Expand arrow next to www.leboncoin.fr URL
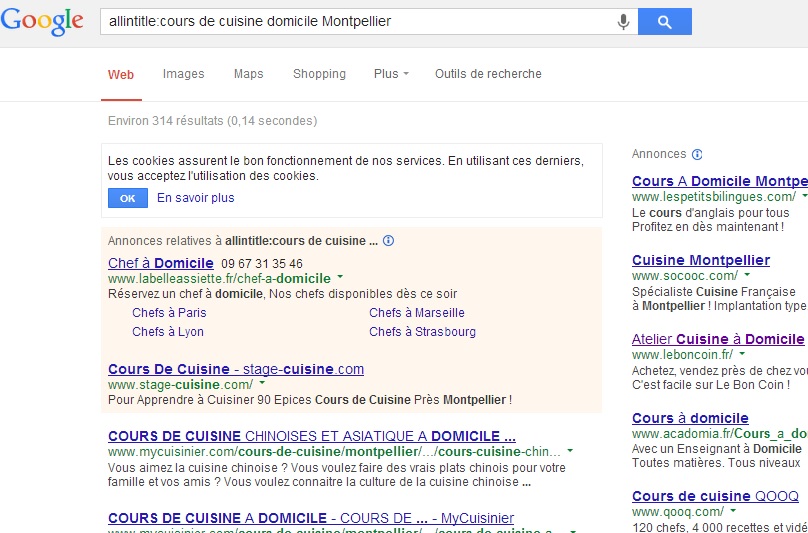The height and width of the screenshot is (533, 808). [x=742, y=354]
